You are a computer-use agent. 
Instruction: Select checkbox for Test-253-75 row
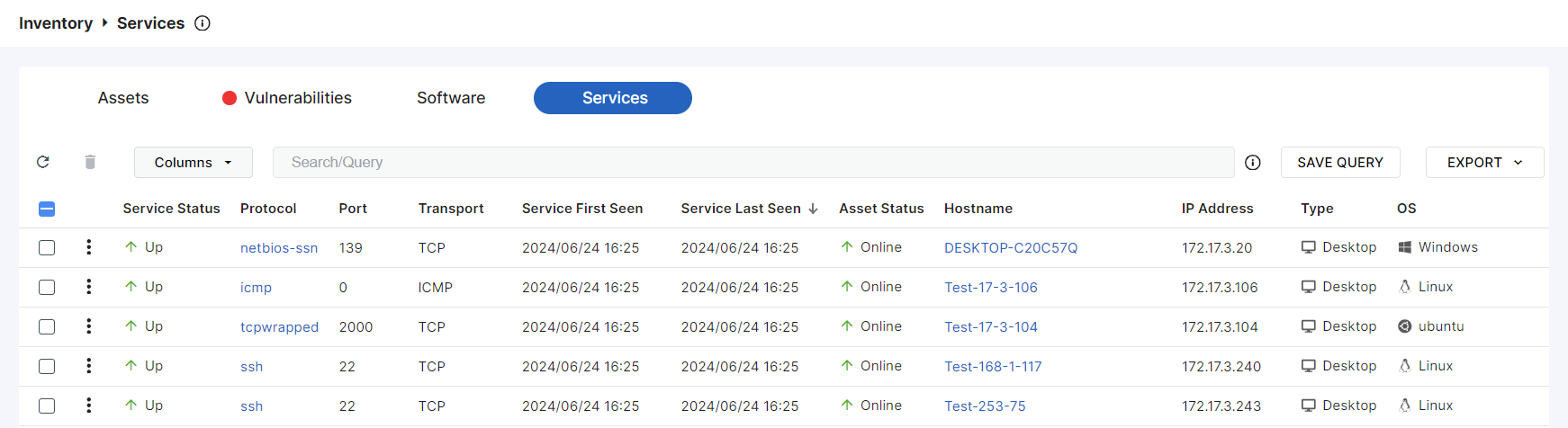47,406
